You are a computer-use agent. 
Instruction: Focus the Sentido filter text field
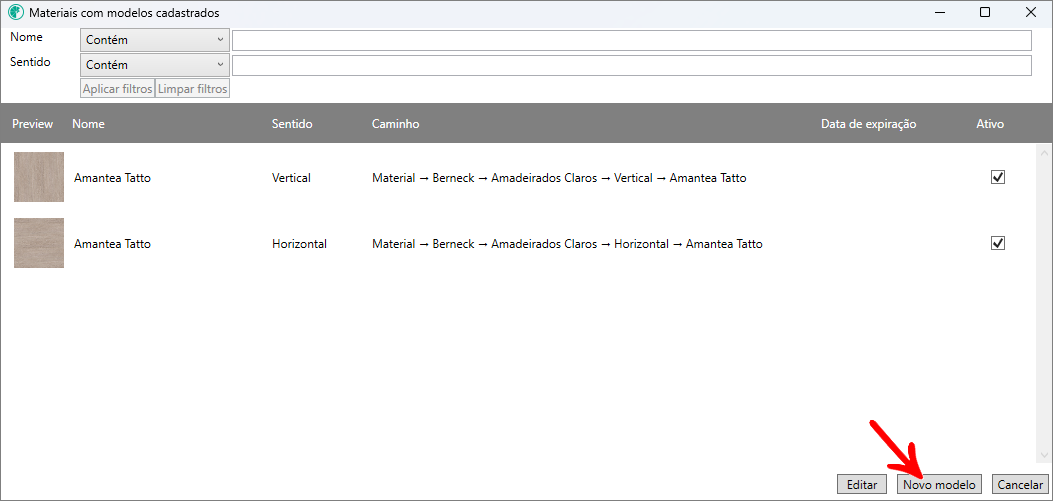(631, 66)
